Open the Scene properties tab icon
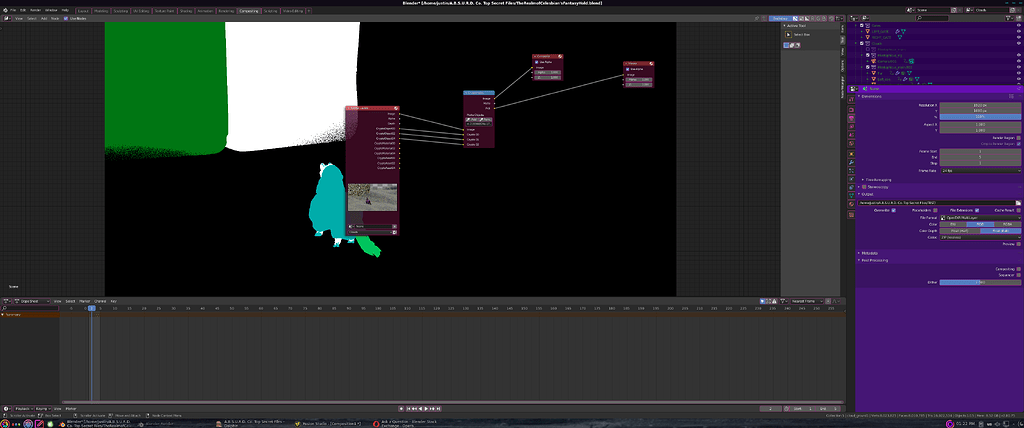Screen dimensions: 1024x428 [852, 135]
